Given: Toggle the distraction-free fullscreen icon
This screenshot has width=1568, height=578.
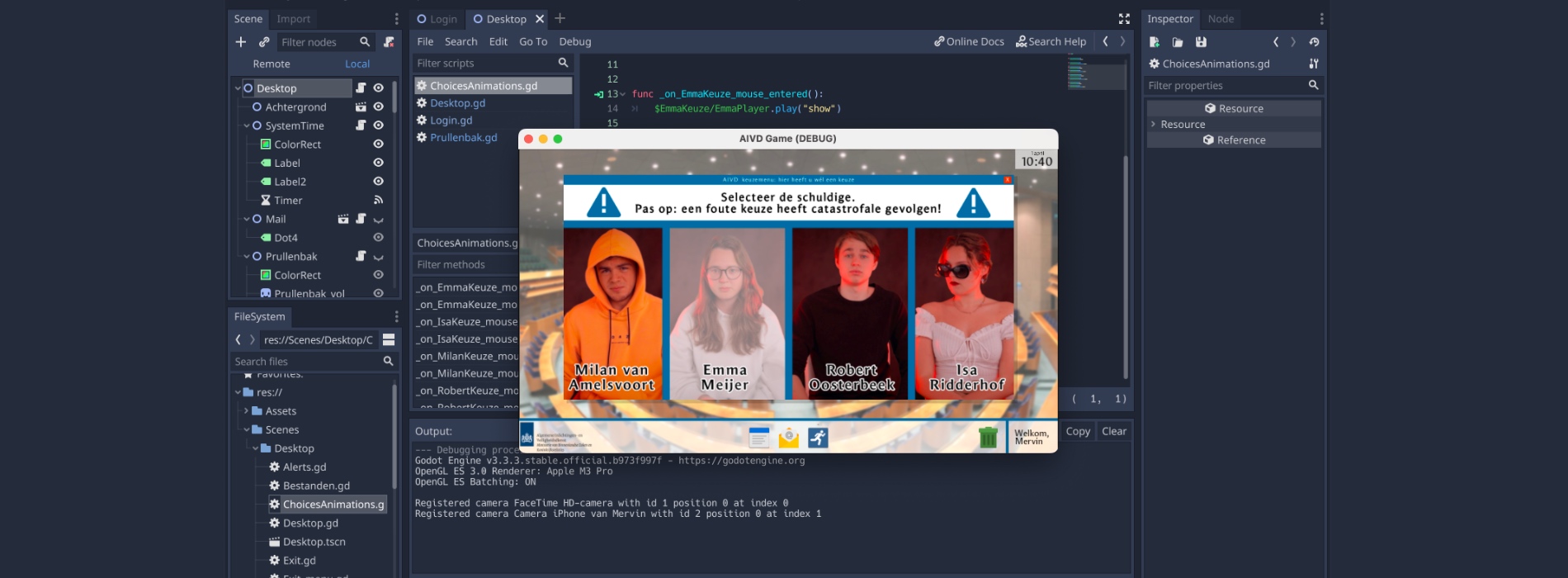Looking at the screenshot, I should point(1123,19).
